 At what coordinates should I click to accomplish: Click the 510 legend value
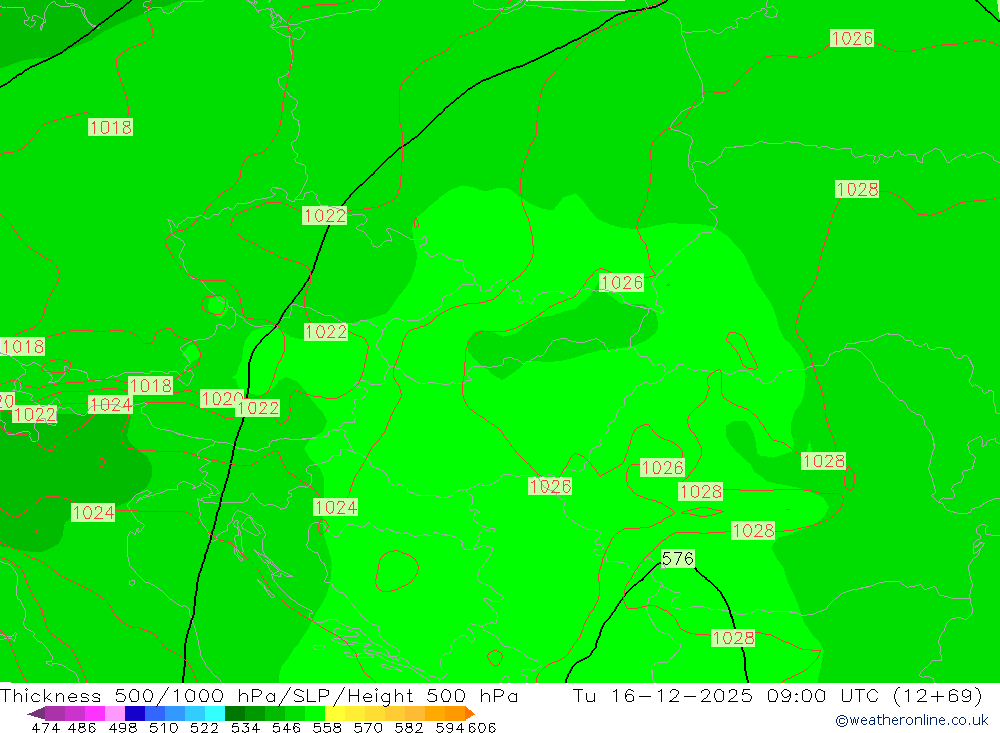coord(162,727)
